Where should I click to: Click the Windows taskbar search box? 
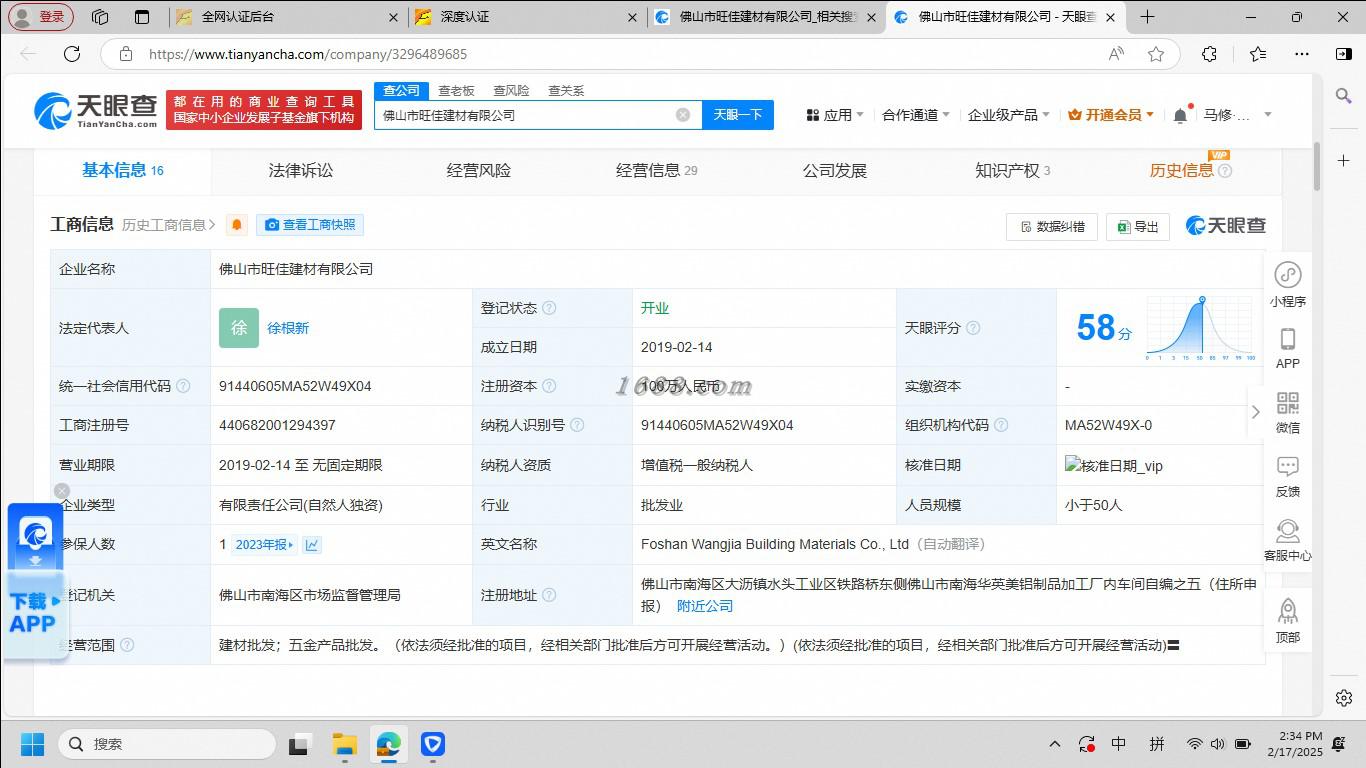(167, 744)
